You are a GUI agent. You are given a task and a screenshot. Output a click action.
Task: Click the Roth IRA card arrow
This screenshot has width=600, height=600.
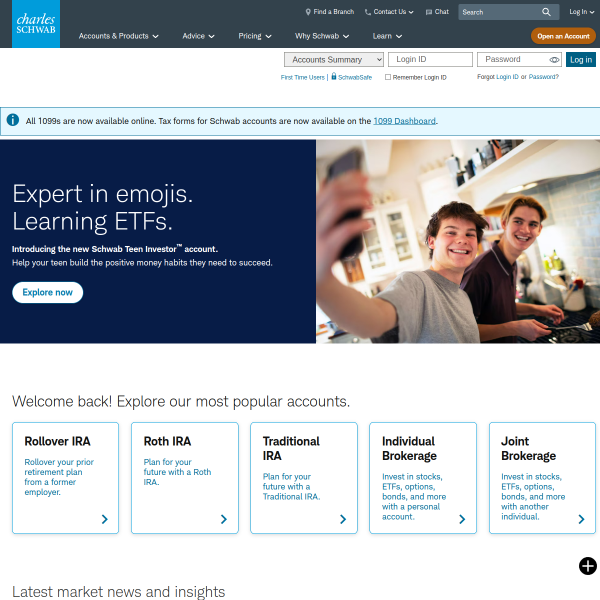(224, 519)
